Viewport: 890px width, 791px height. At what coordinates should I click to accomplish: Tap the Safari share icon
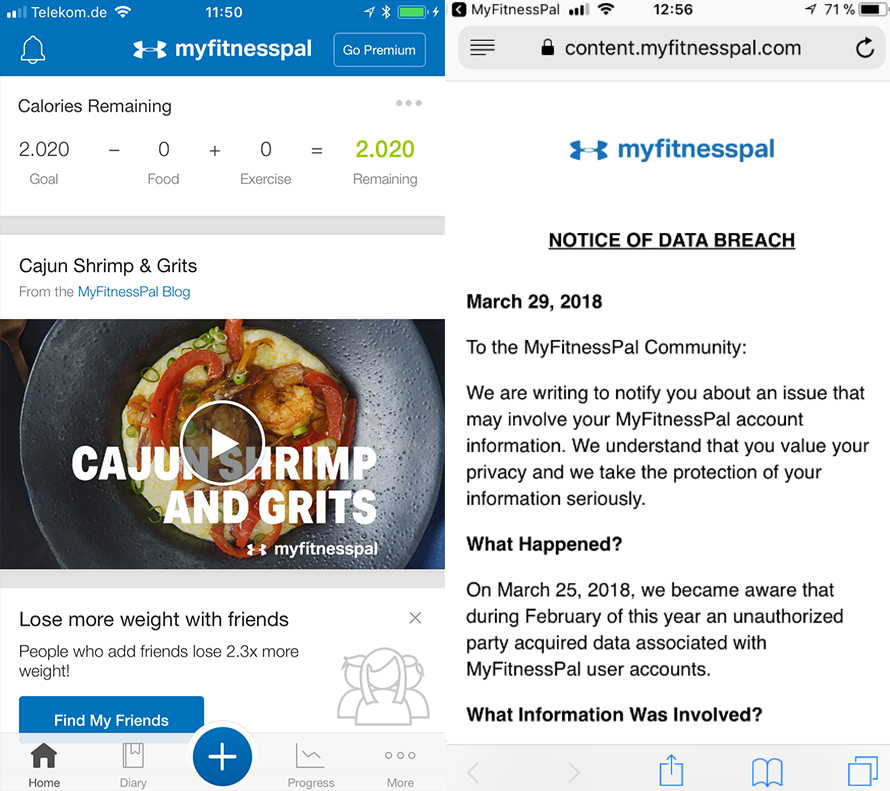671,771
